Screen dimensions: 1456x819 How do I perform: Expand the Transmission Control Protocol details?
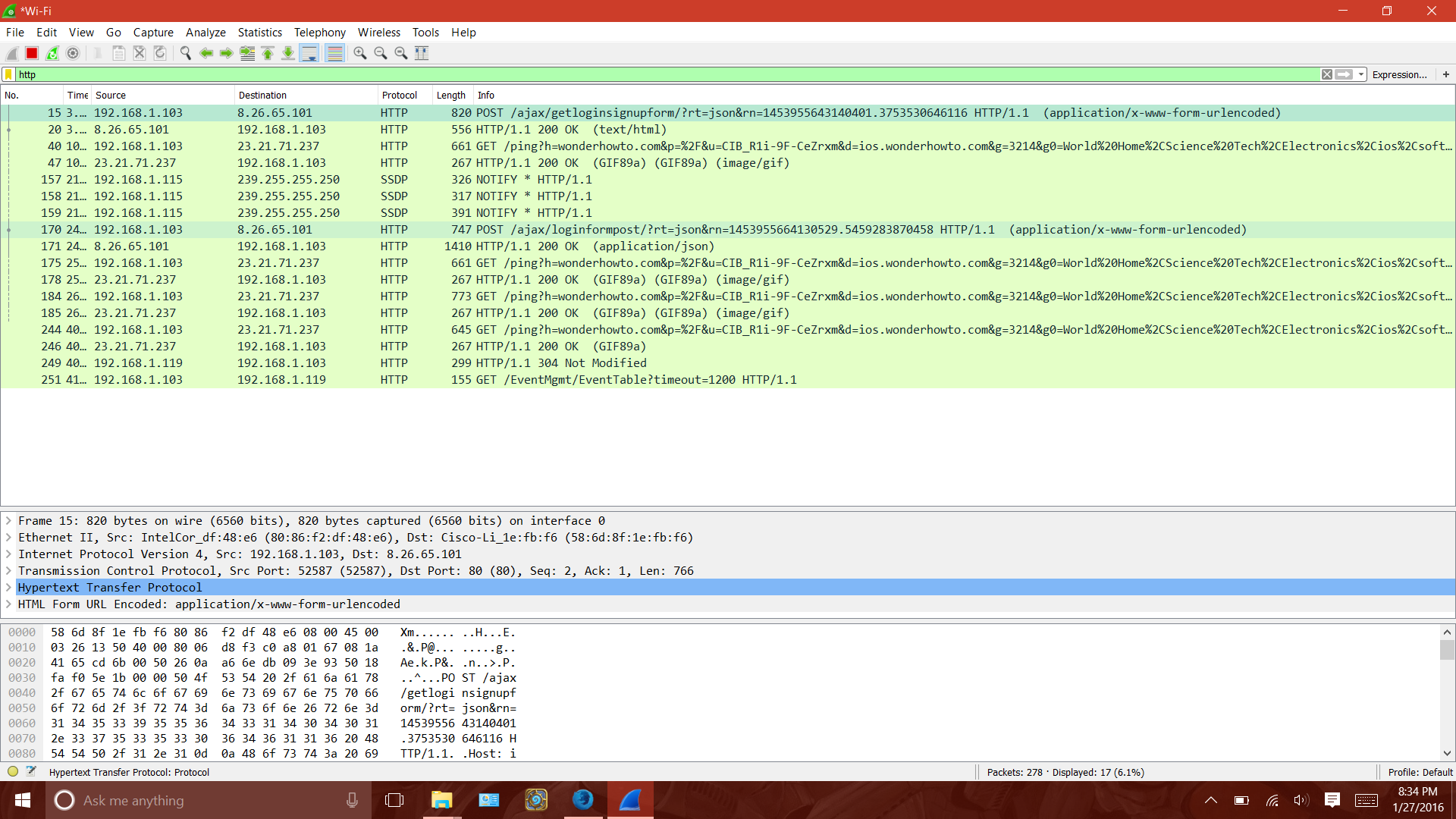[8, 570]
